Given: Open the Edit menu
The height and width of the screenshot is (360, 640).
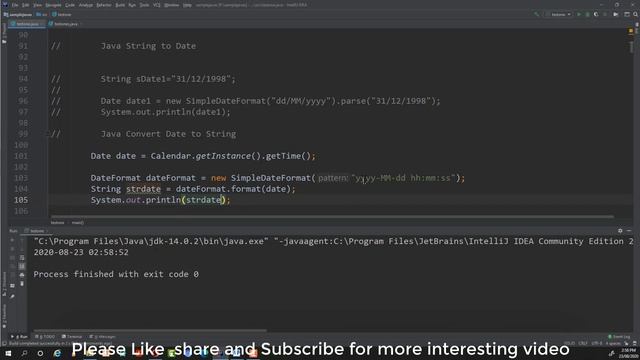Looking at the screenshot, I should click(x=26, y=5).
